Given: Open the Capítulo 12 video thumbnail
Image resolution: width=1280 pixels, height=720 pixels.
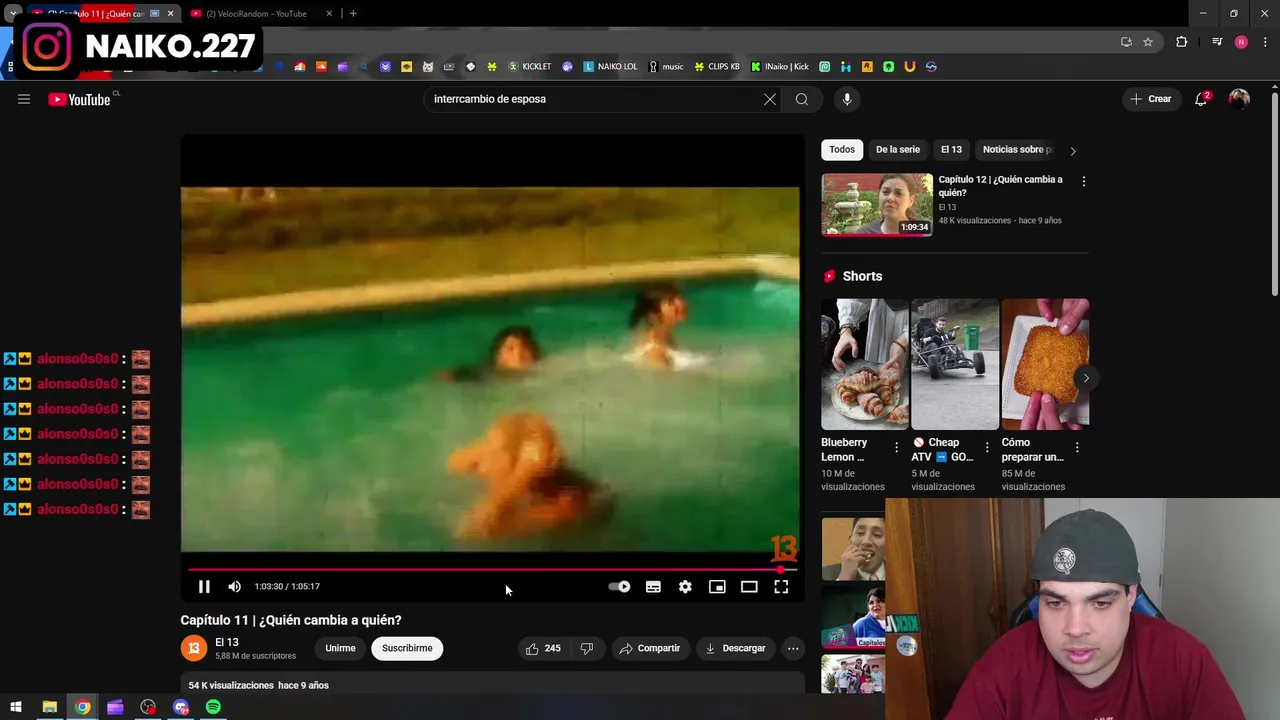Looking at the screenshot, I should click(x=877, y=205).
